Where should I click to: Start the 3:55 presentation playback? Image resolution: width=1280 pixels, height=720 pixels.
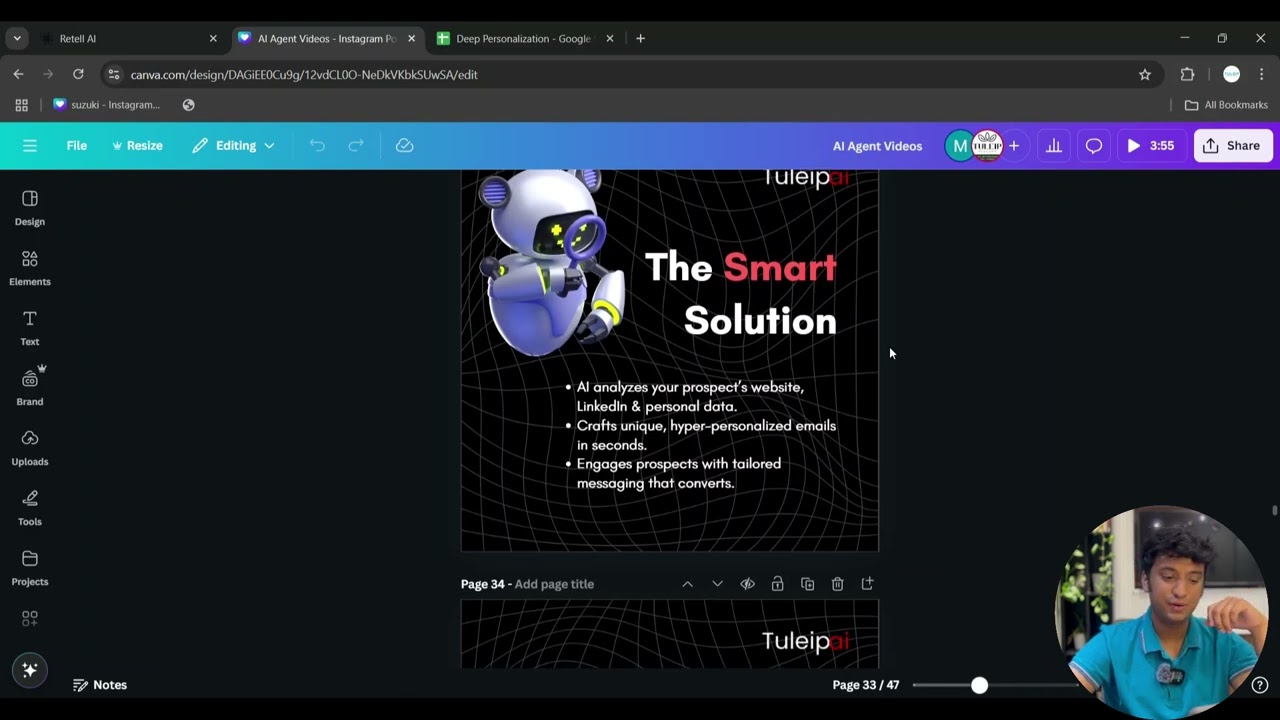[x=1150, y=146]
